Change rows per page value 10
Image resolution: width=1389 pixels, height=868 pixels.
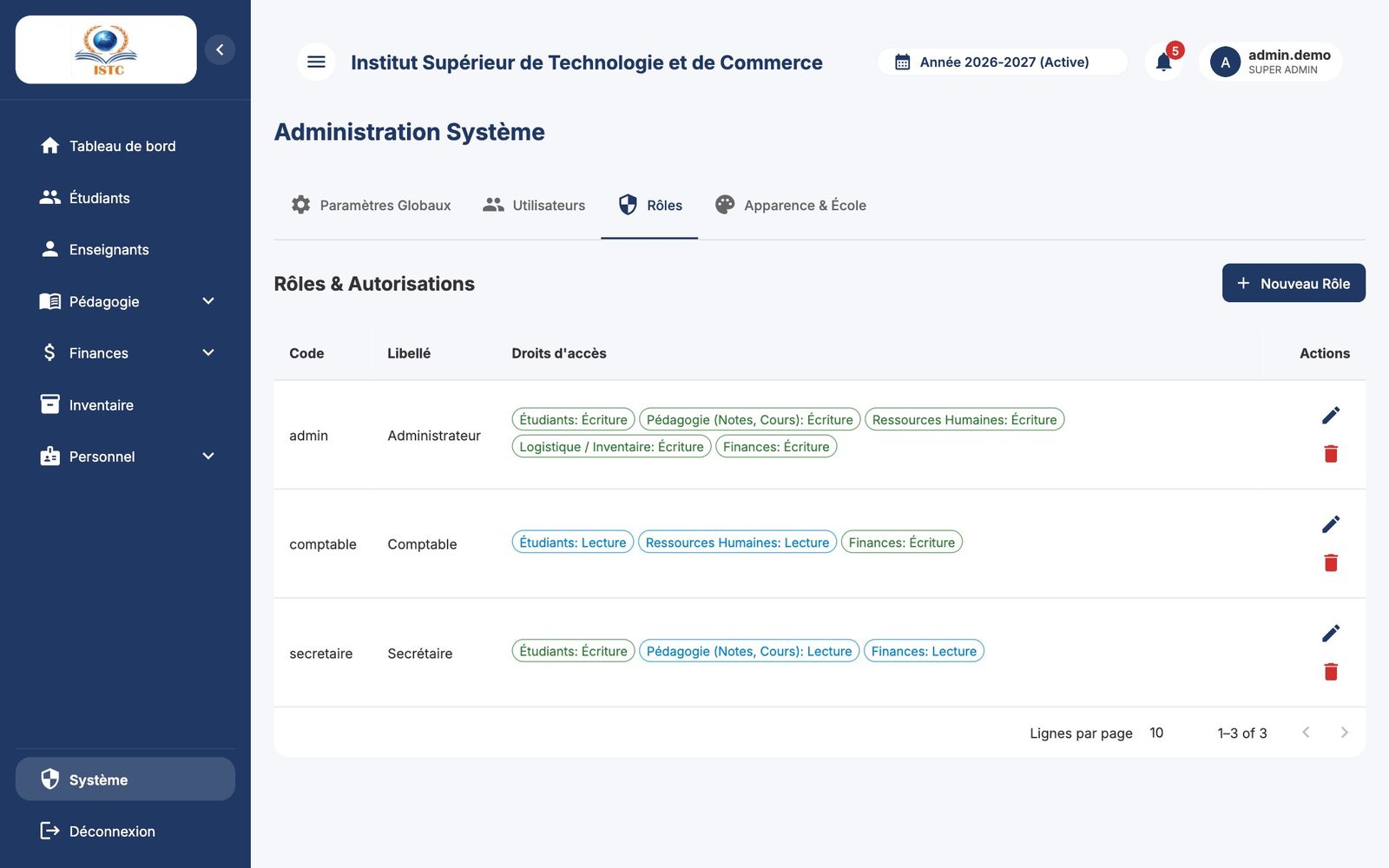(x=1156, y=733)
